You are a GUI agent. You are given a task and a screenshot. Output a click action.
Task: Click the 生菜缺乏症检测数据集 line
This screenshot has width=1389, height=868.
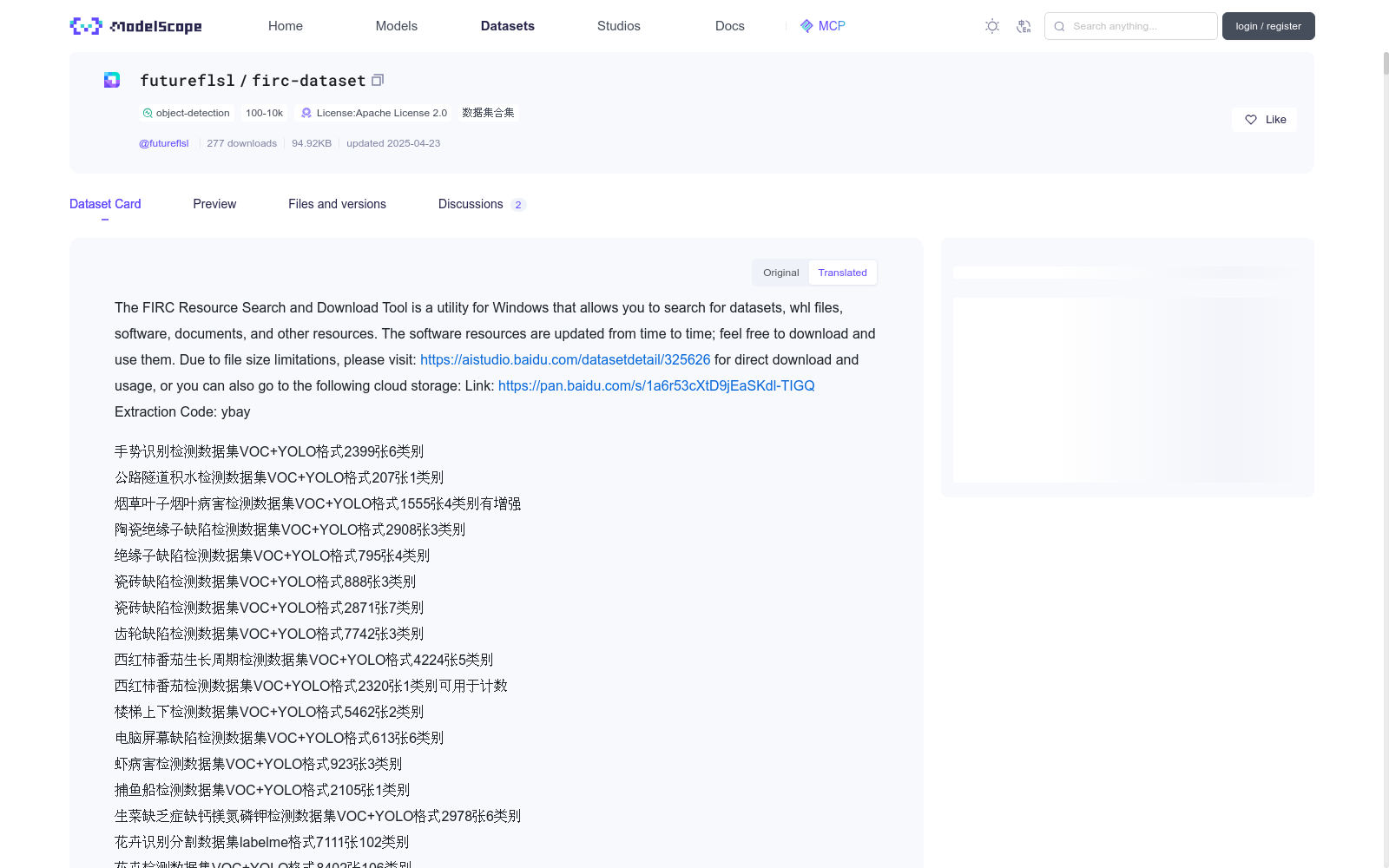[x=318, y=816]
